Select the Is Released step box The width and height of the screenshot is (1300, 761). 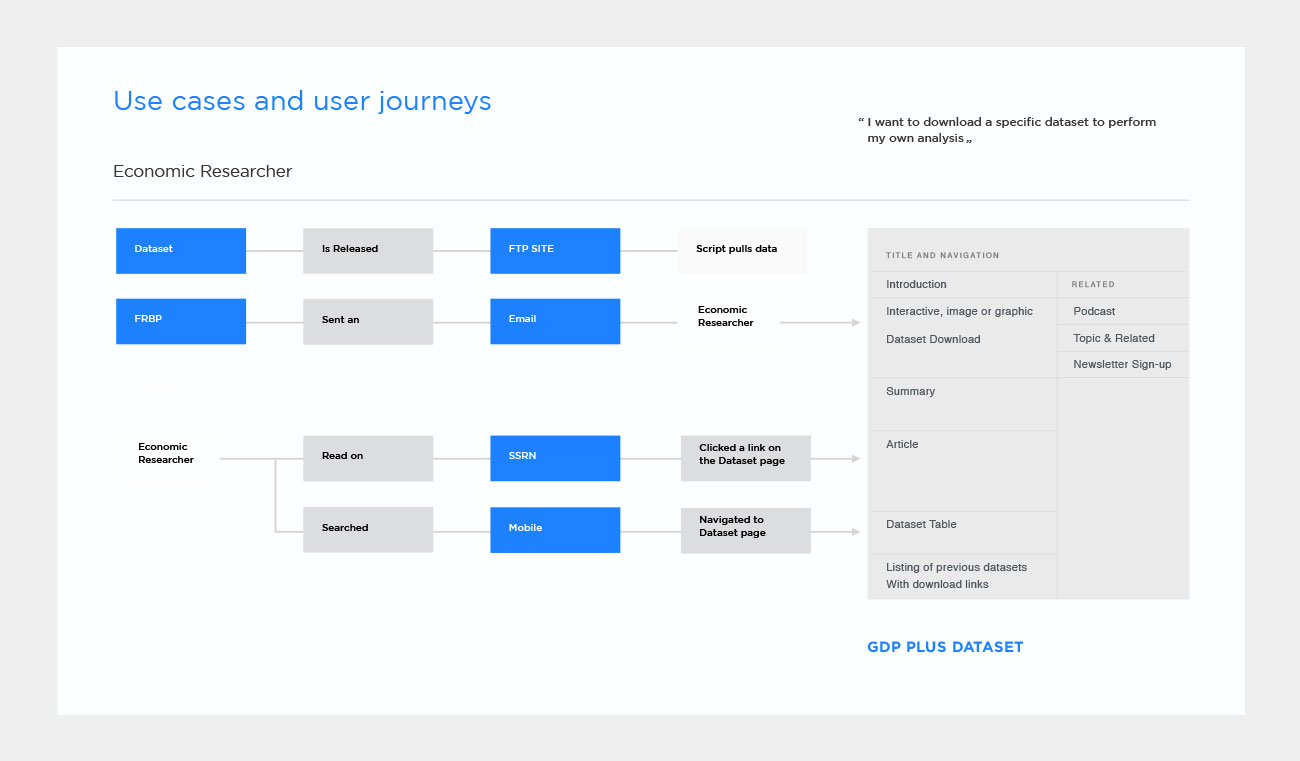pyautogui.click(x=368, y=250)
